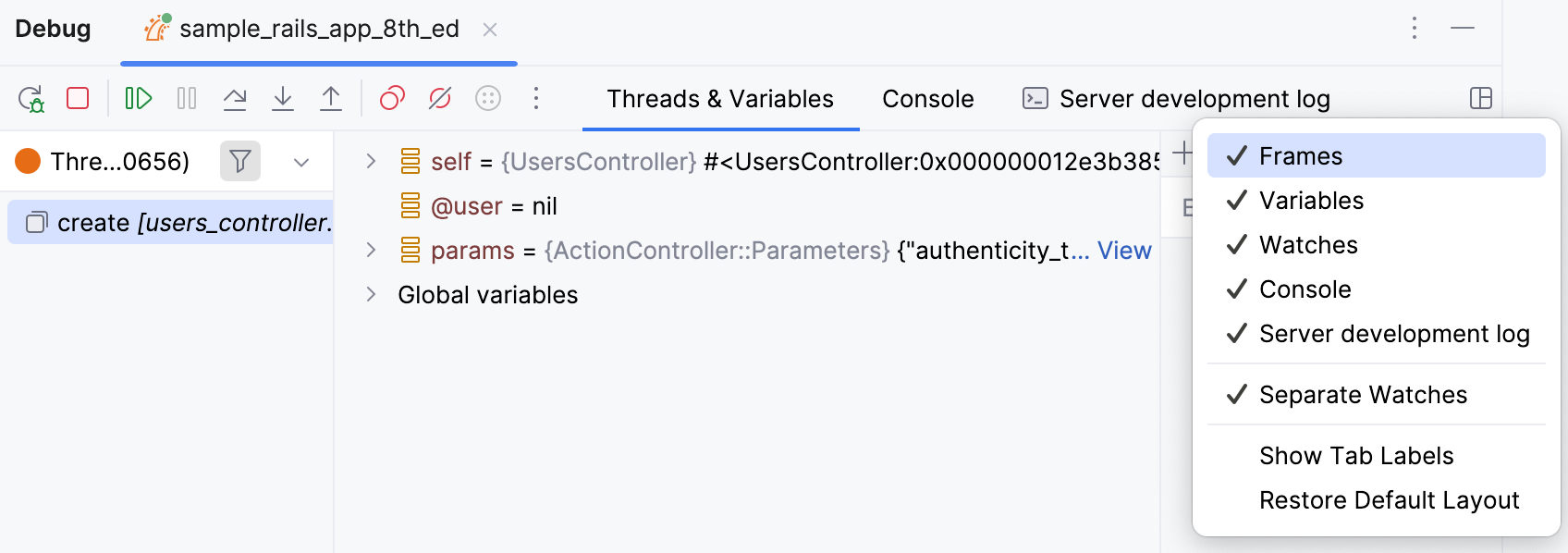Screen dimensions: 1568x553
Task: Step over the current line
Action: coord(235,98)
